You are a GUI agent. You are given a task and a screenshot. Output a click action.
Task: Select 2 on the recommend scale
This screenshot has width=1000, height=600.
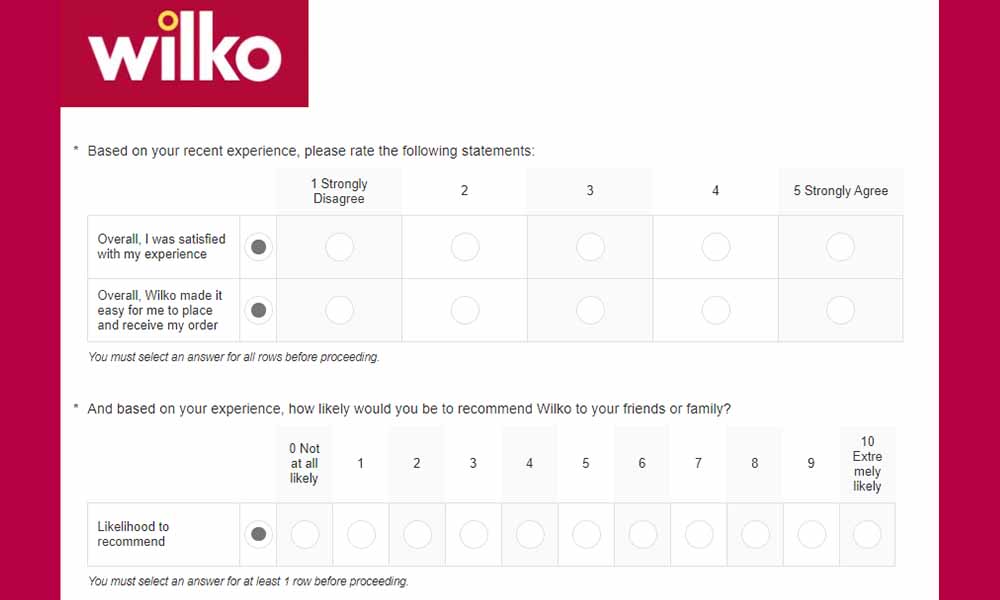click(417, 534)
